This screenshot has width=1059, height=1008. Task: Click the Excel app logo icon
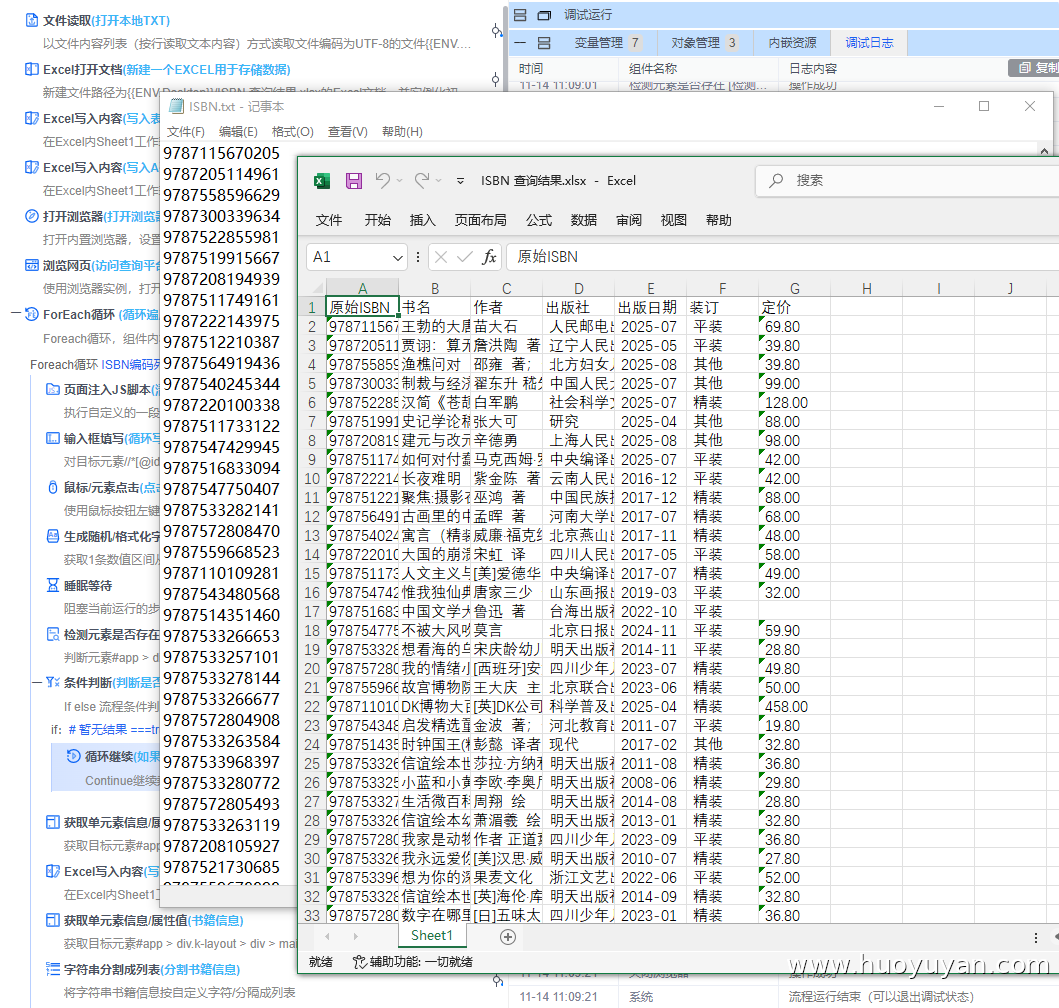(x=321, y=180)
